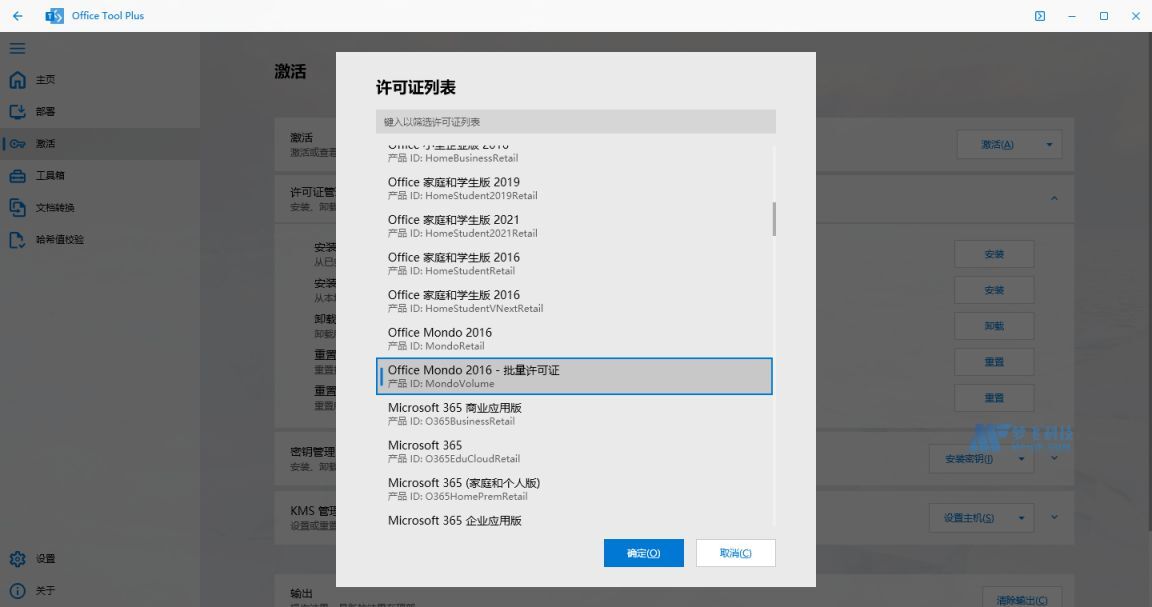Viewport: 1152px width, 607px height.
Task: Open the 设置主机(S) dropdown arrow
Action: coord(1022,517)
